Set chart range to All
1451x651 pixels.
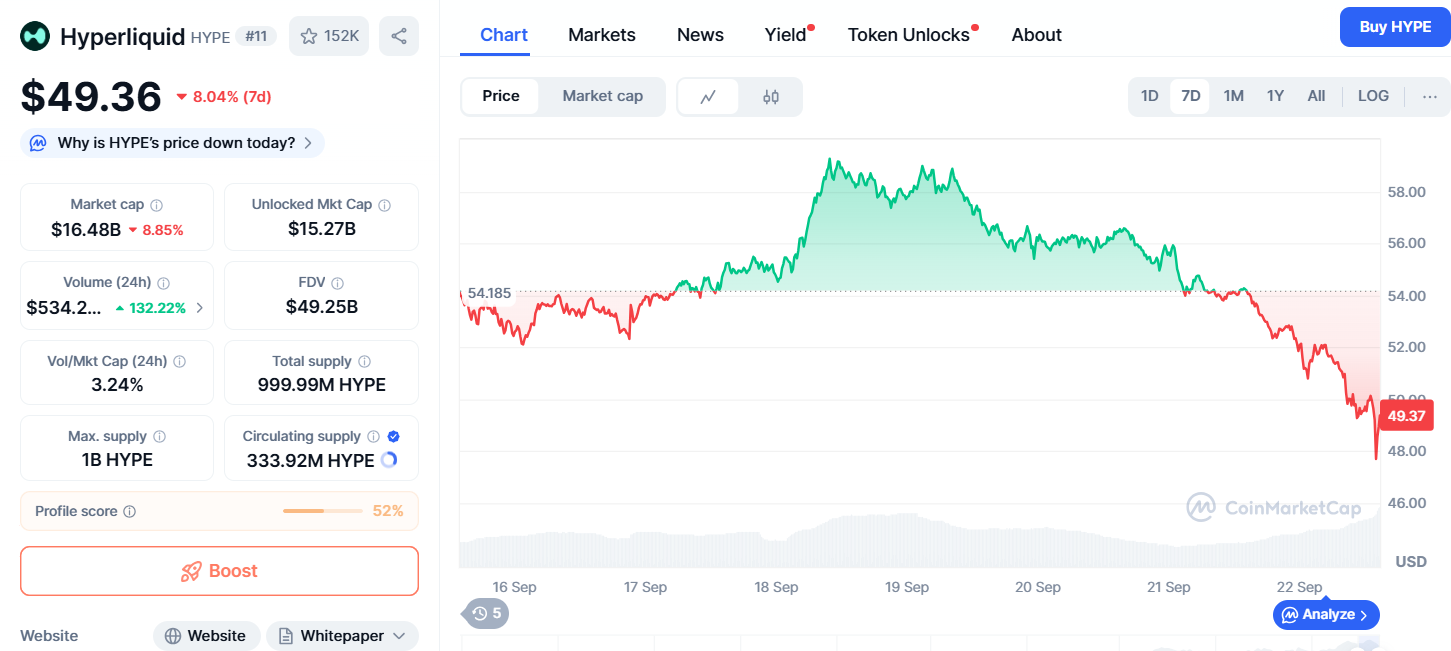(x=1316, y=96)
